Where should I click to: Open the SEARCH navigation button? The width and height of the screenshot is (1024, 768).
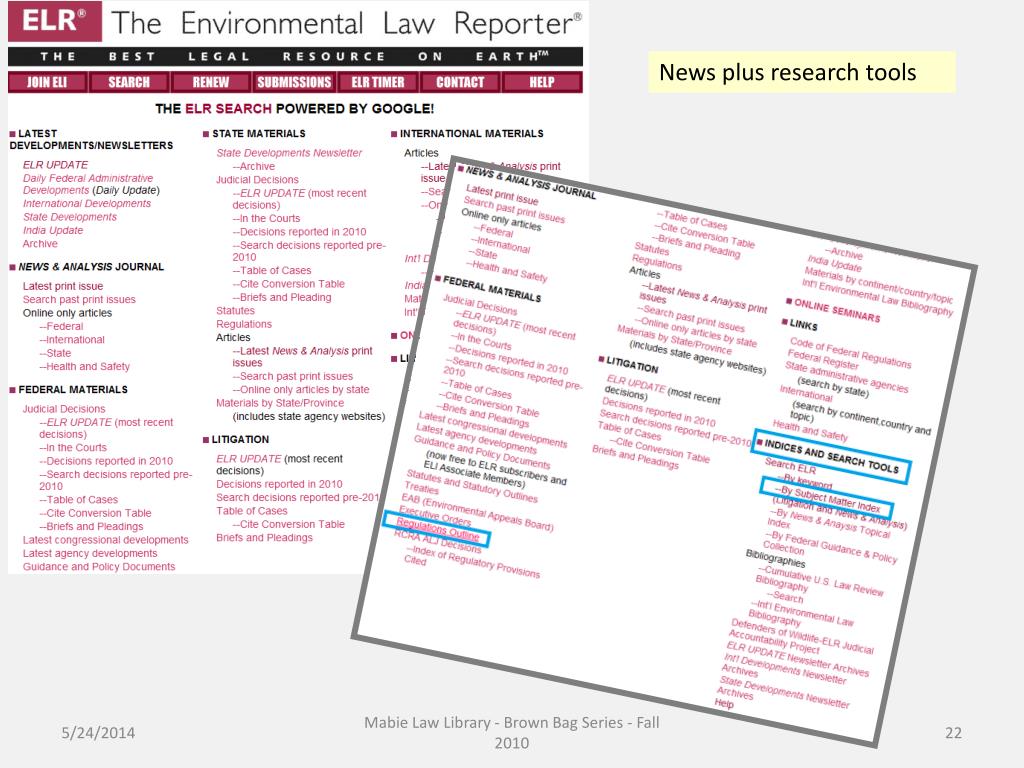[x=129, y=82]
